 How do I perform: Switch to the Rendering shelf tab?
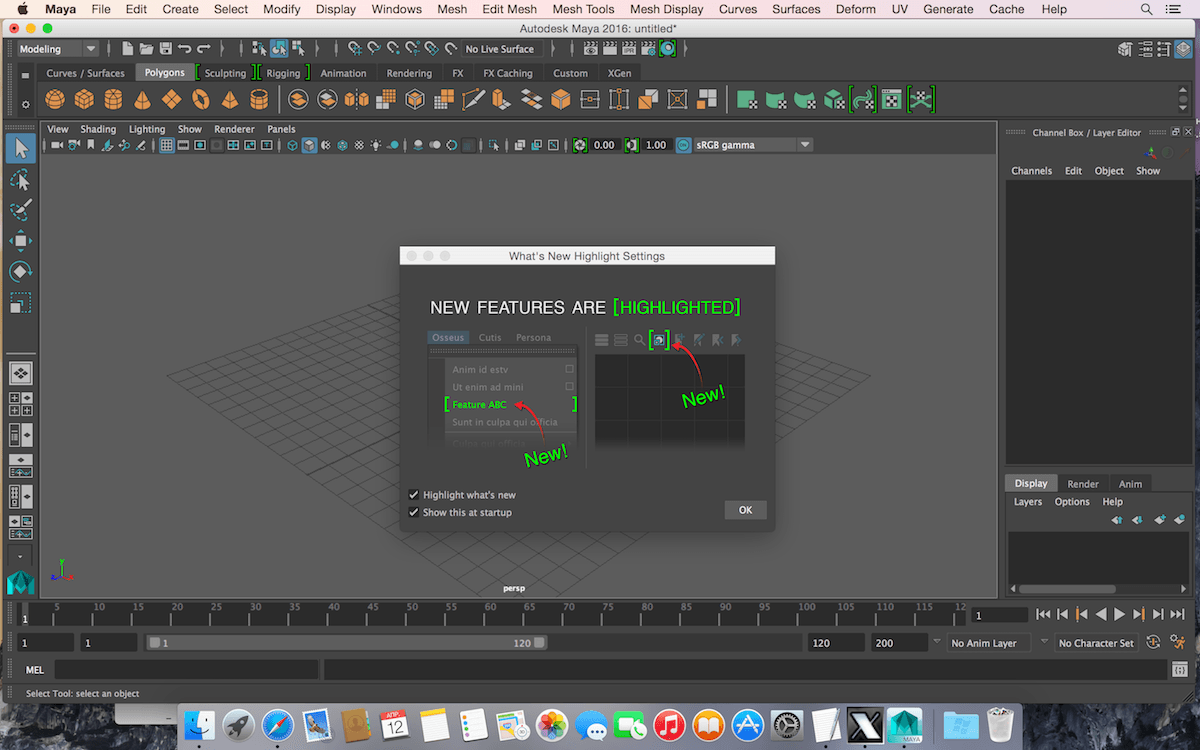(409, 73)
